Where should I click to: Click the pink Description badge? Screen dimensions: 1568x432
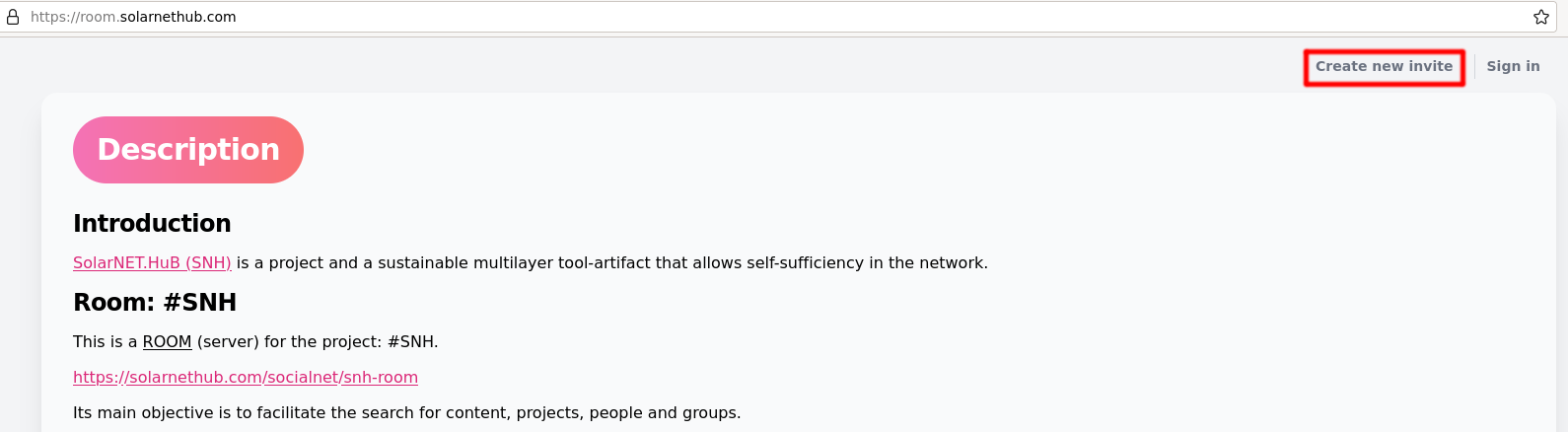(x=188, y=150)
